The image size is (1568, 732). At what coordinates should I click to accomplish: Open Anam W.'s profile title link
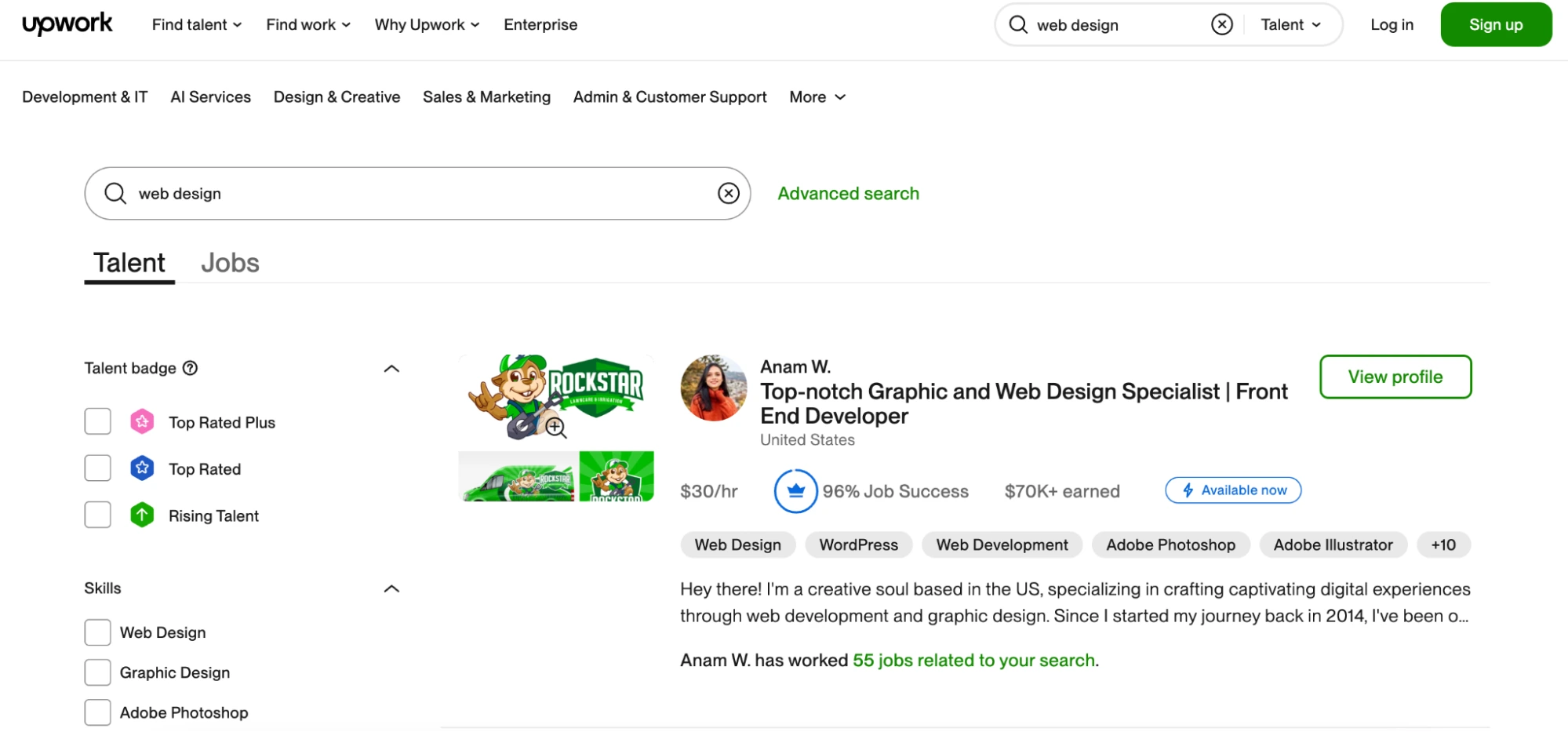pos(1024,403)
